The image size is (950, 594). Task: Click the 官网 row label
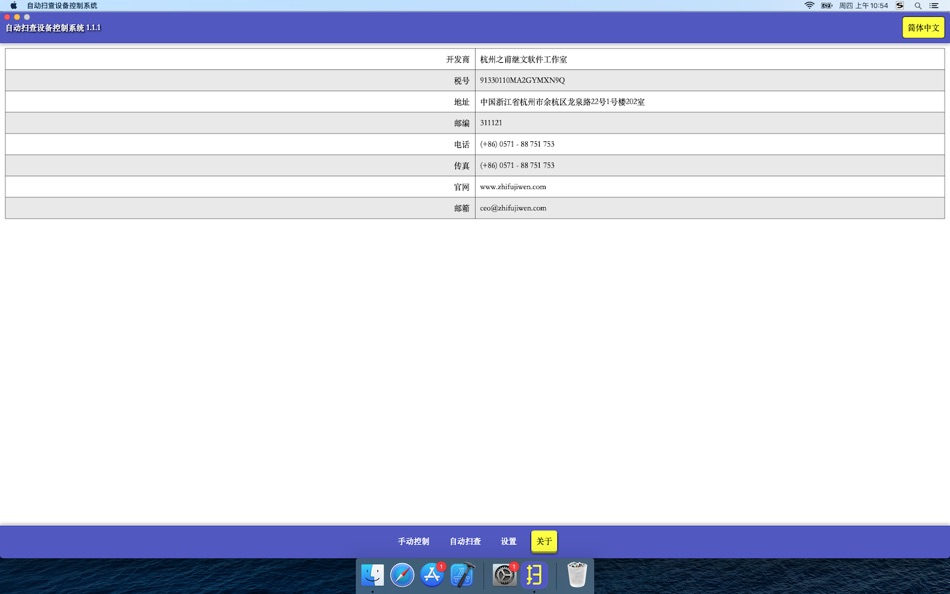[462, 187]
